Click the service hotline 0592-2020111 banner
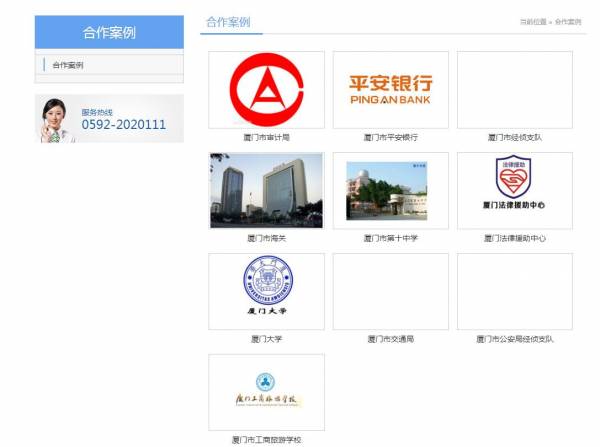The height and width of the screenshot is (447, 600). pyautogui.click(x=109, y=119)
